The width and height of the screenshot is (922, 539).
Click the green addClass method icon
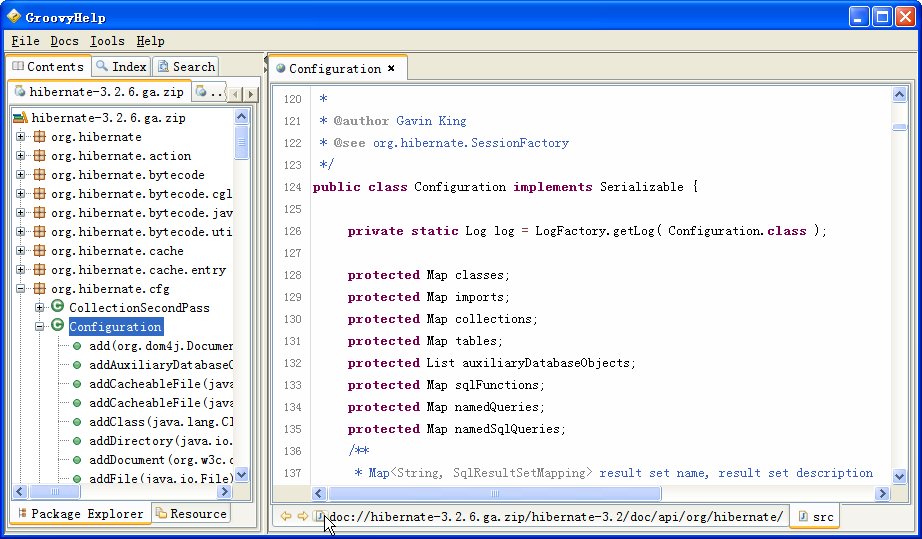click(77, 422)
